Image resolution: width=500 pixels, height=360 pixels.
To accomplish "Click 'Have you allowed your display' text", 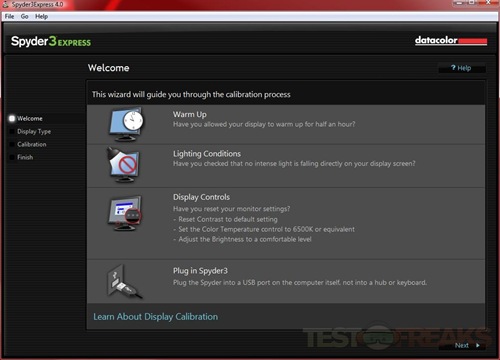I will [264, 124].
